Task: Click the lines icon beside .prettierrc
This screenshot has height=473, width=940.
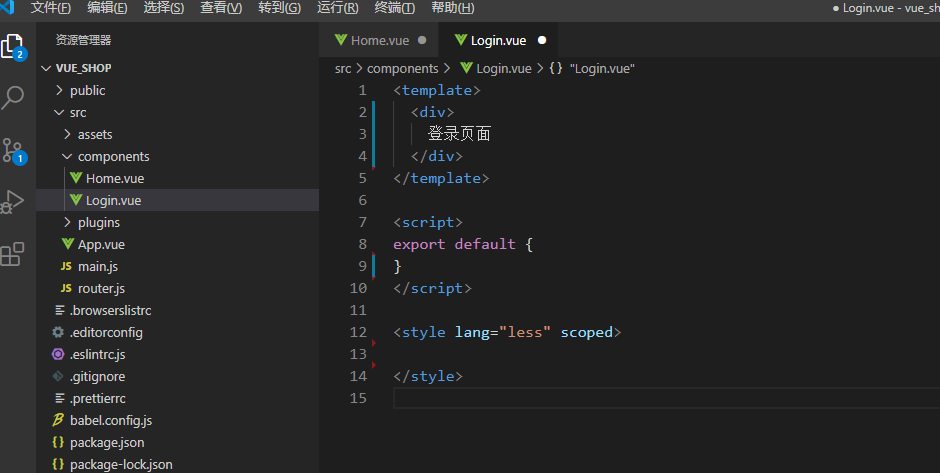Action: point(59,398)
